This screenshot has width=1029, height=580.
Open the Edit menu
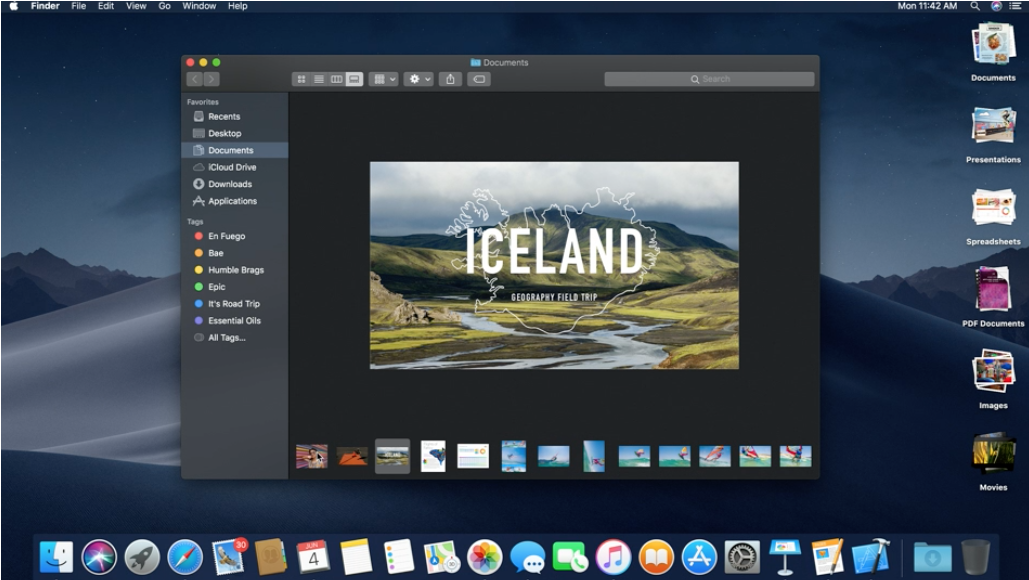[x=106, y=6]
